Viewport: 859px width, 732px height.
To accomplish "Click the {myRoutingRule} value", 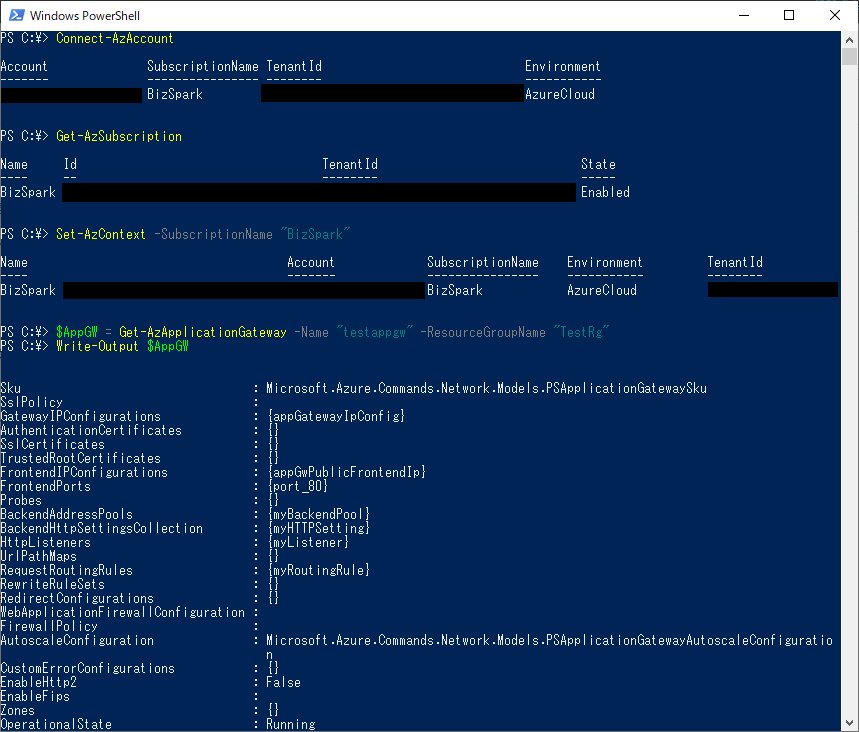I will click(318, 570).
